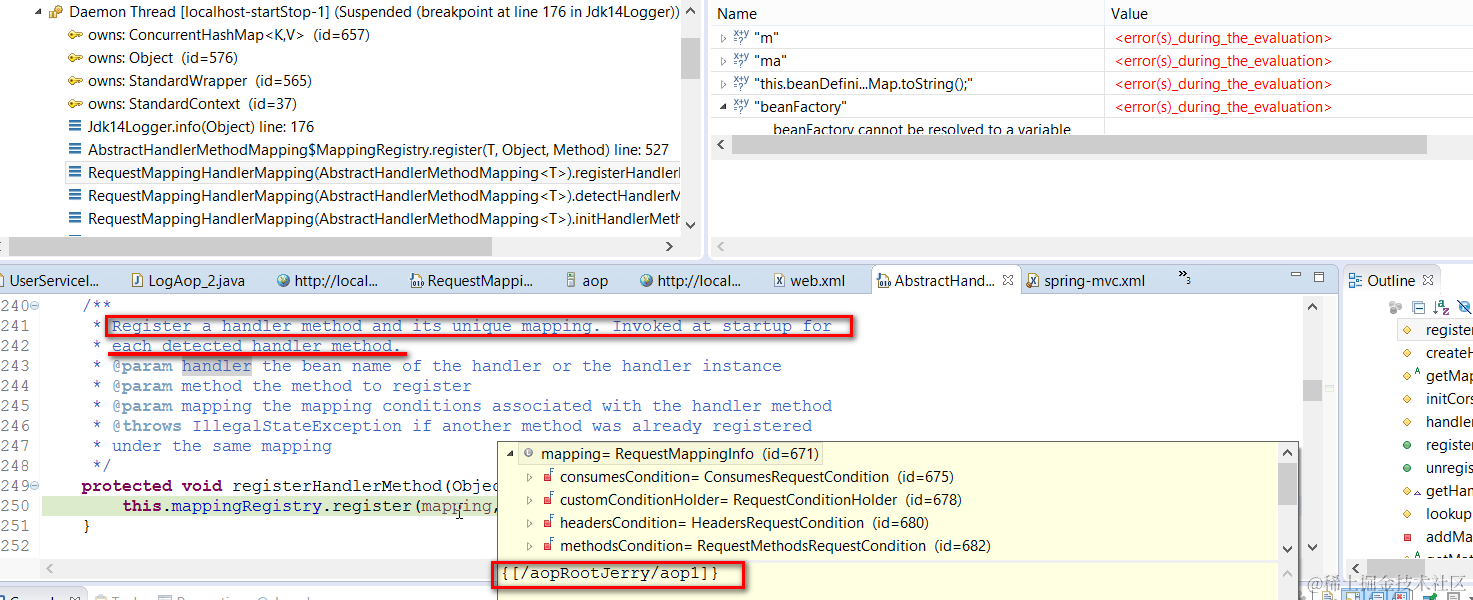Toggle alphabetical sort in Outline toolbar
Image resolution: width=1473 pixels, height=600 pixels.
coord(1441,307)
